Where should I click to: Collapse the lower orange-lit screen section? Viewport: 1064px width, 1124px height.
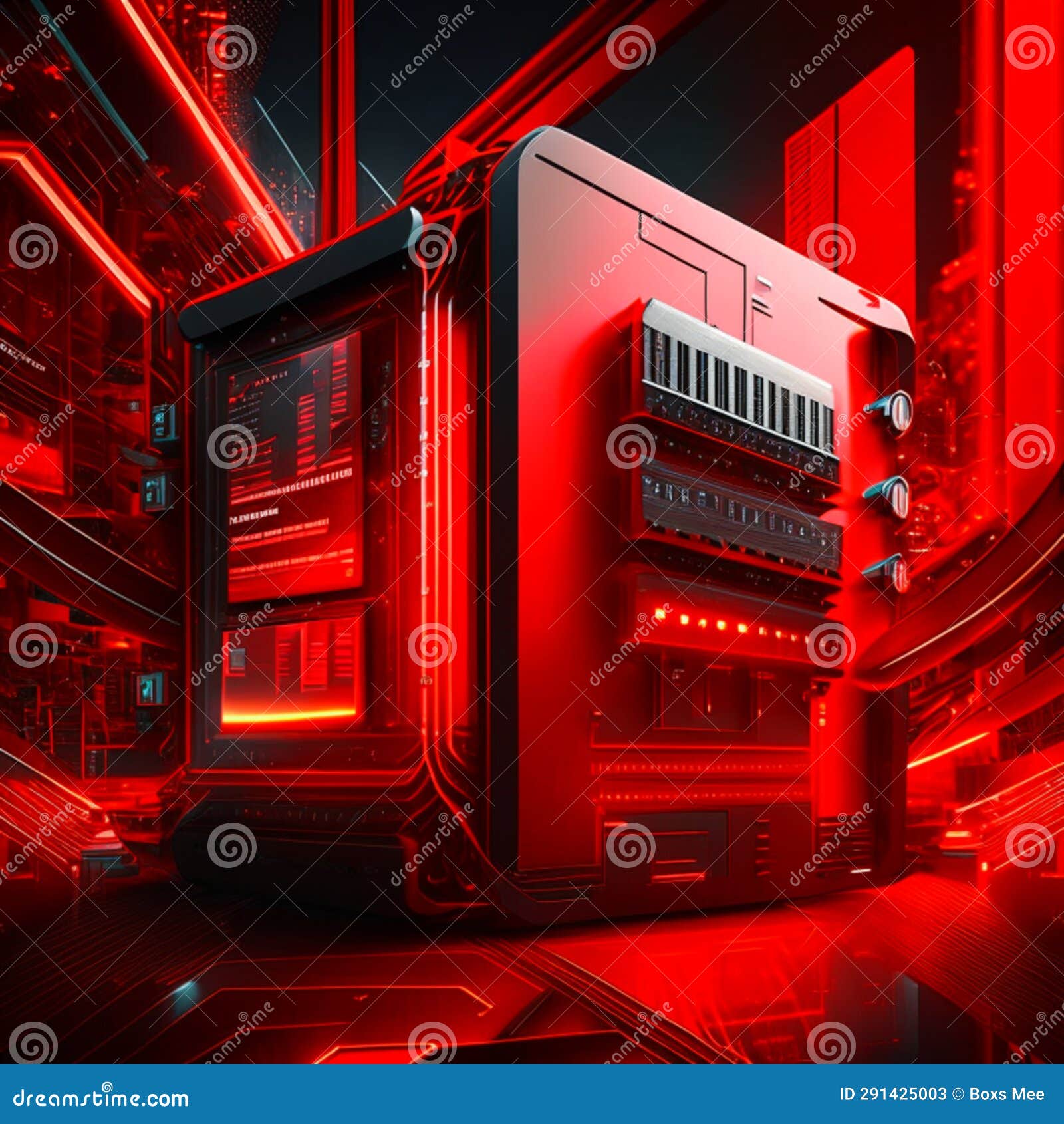[x=286, y=678]
